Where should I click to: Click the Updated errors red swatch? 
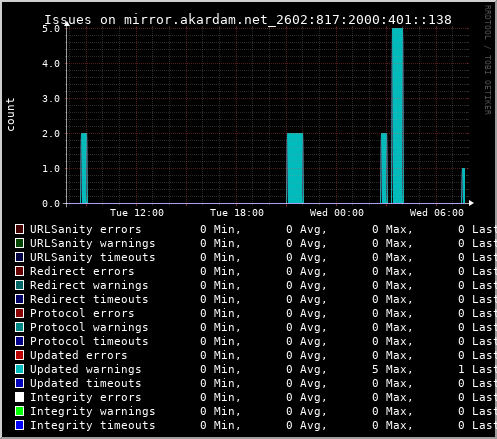[19, 355]
